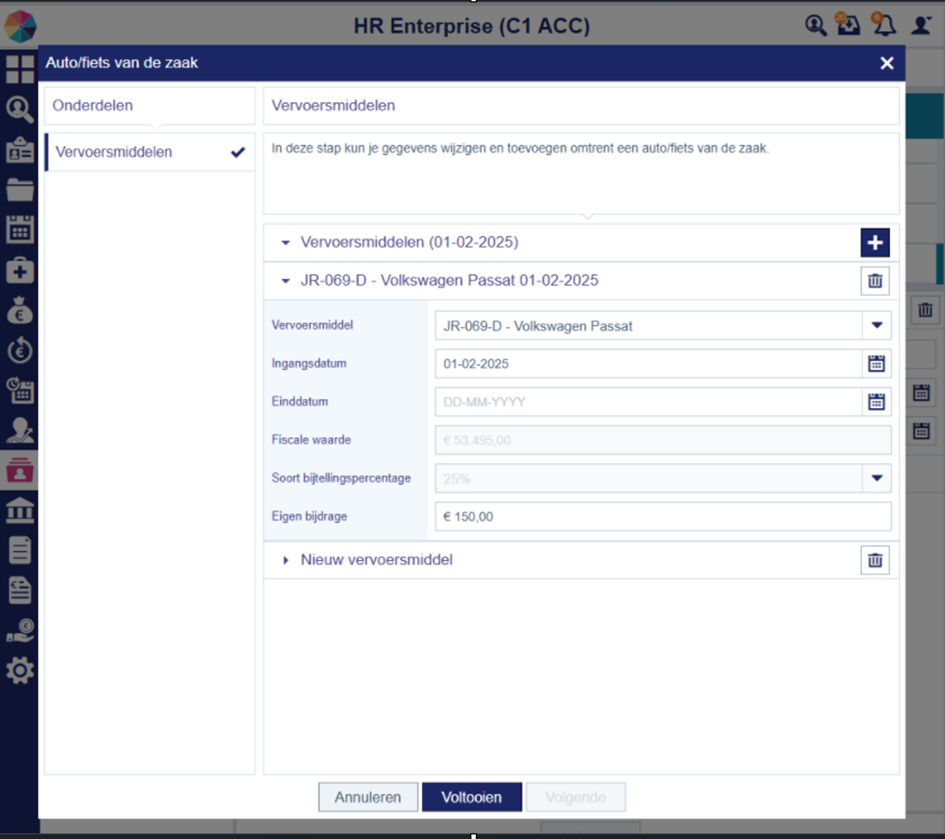
Task: Open the clock calendar icon in sidebar
Action: click(20, 390)
